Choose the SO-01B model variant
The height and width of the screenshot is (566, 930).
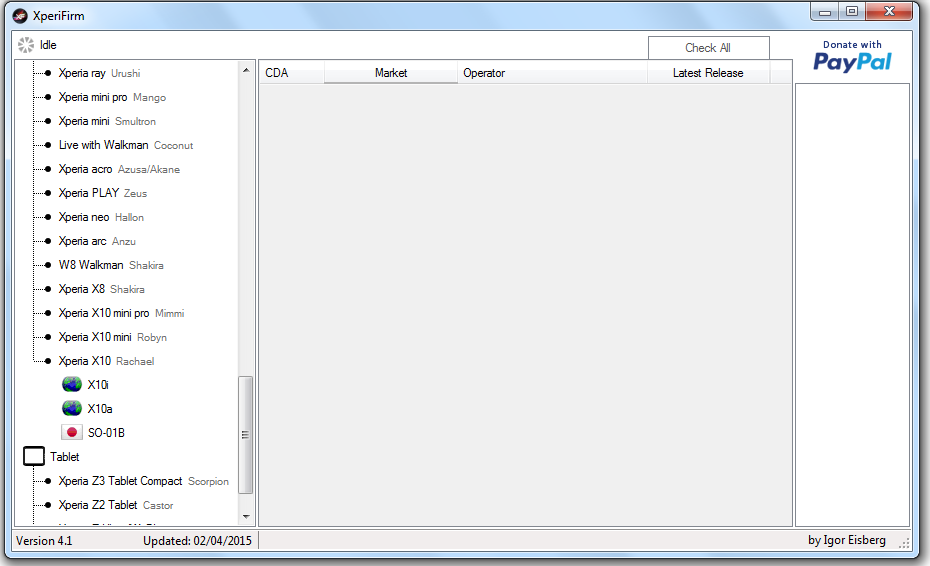pos(106,433)
